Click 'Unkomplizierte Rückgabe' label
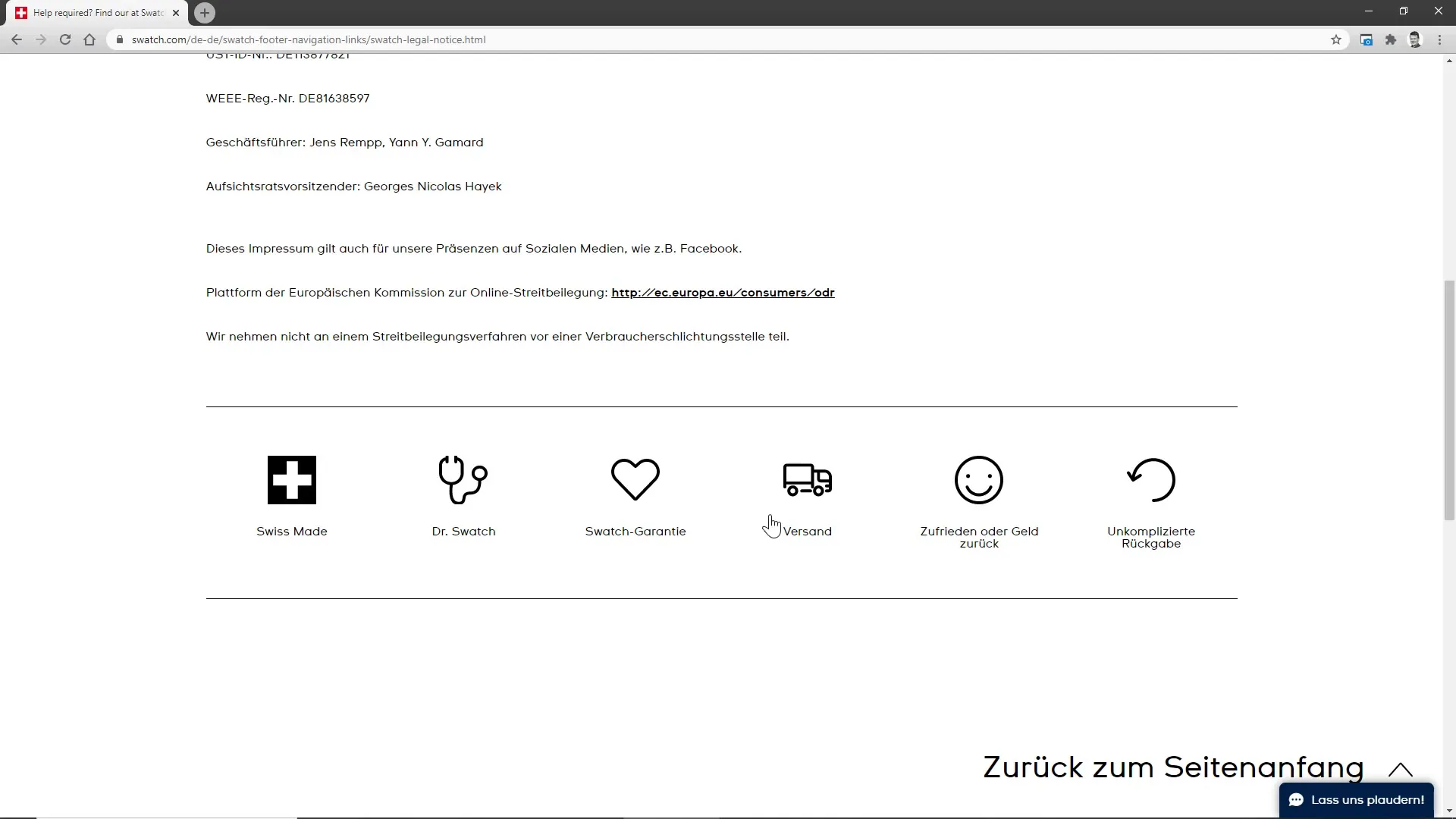Image resolution: width=1456 pixels, height=819 pixels. [1151, 538]
